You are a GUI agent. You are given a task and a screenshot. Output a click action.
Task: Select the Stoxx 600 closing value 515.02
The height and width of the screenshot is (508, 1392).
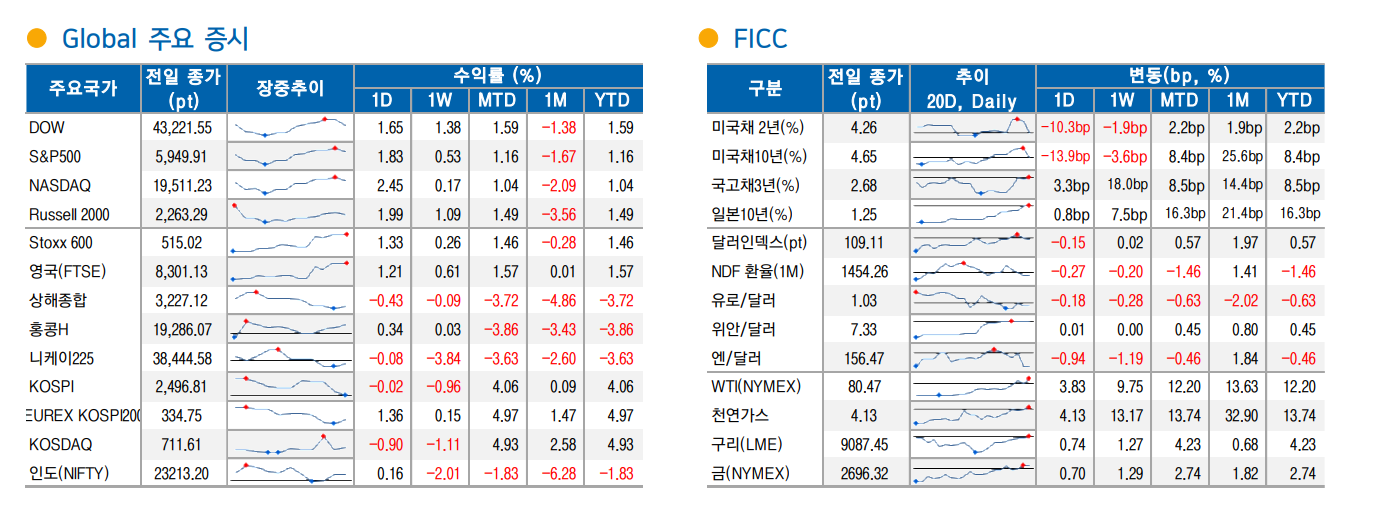pos(181,243)
